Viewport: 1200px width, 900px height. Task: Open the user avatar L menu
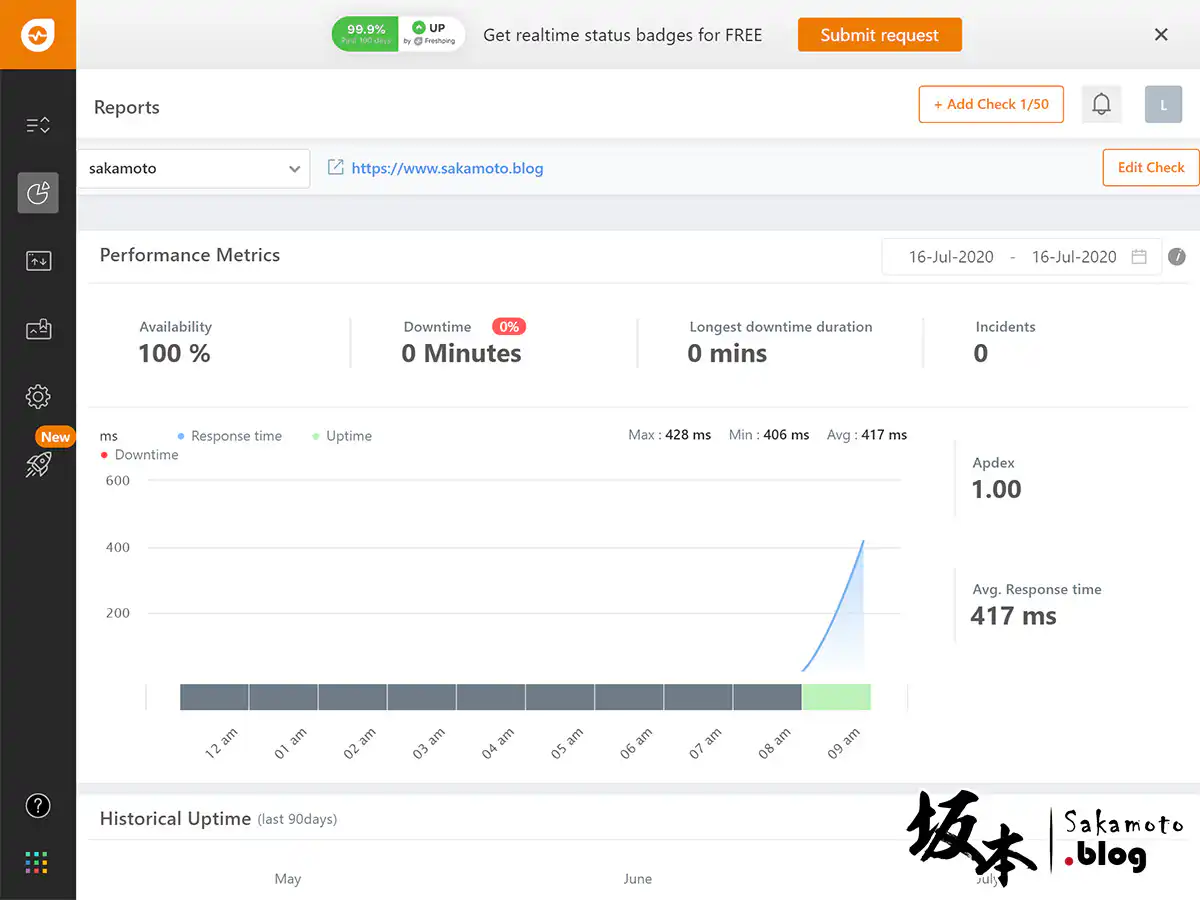point(1163,104)
